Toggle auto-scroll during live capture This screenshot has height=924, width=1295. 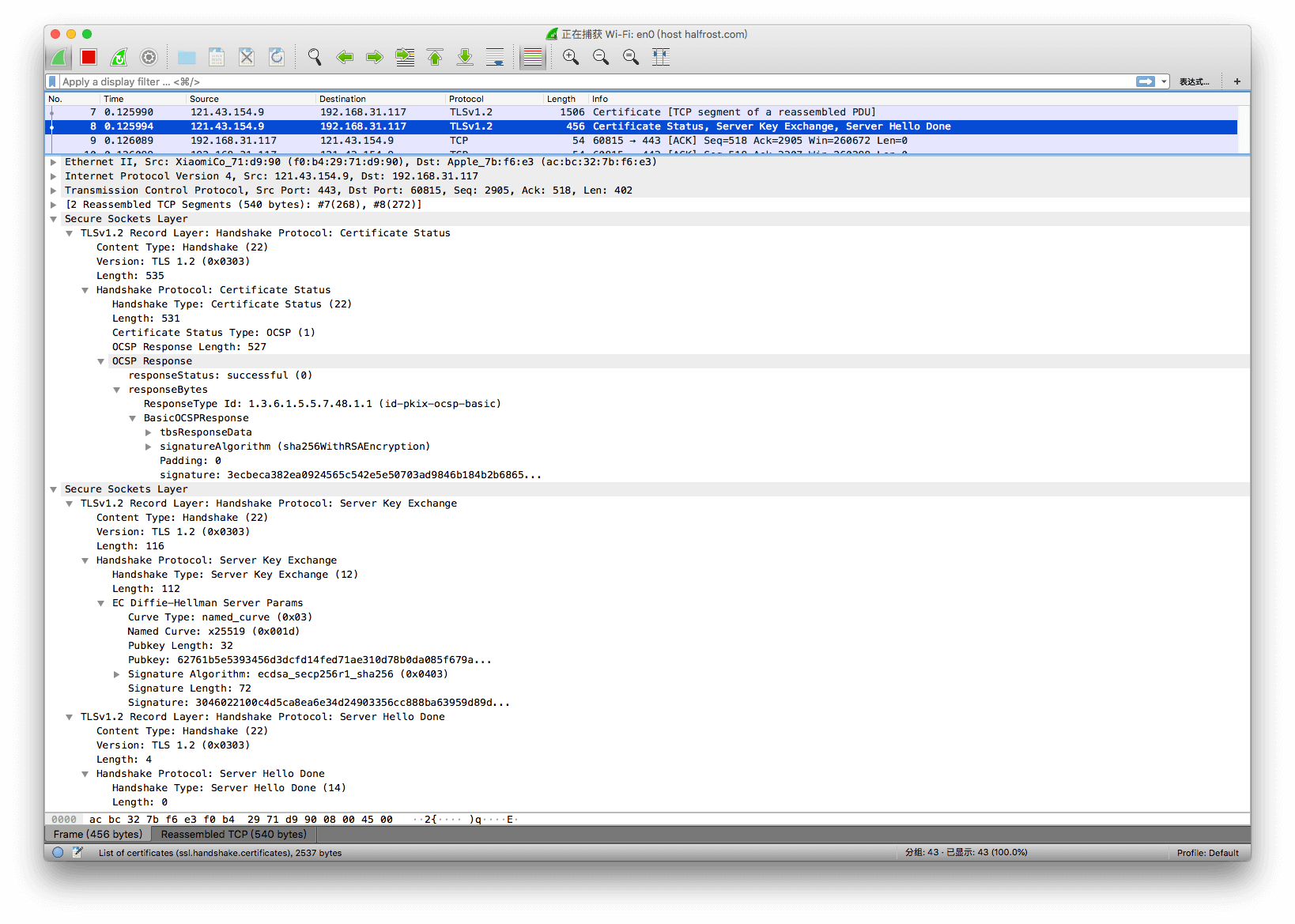(x=495, y=57)
